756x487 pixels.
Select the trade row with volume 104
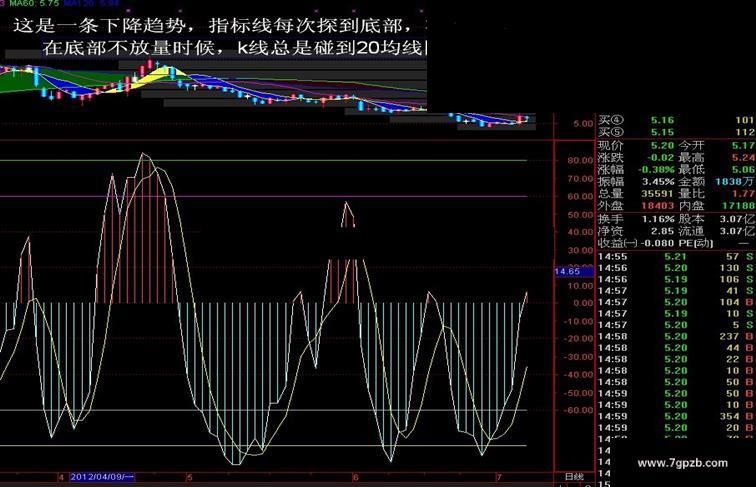click(x=676, y=302)
